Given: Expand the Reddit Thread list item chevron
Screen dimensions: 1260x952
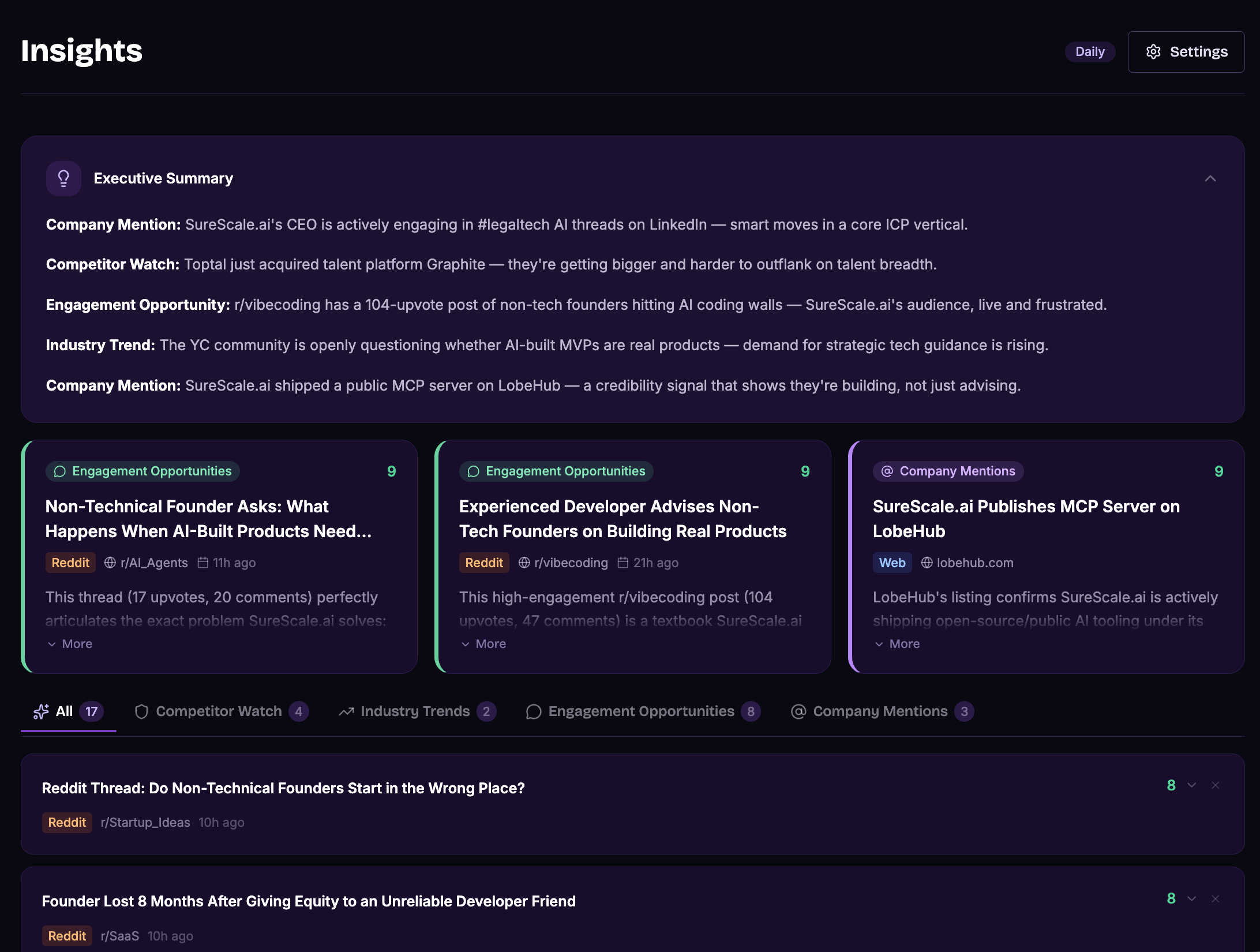Looking at the screenshot, I should [x=1192, y=785].
